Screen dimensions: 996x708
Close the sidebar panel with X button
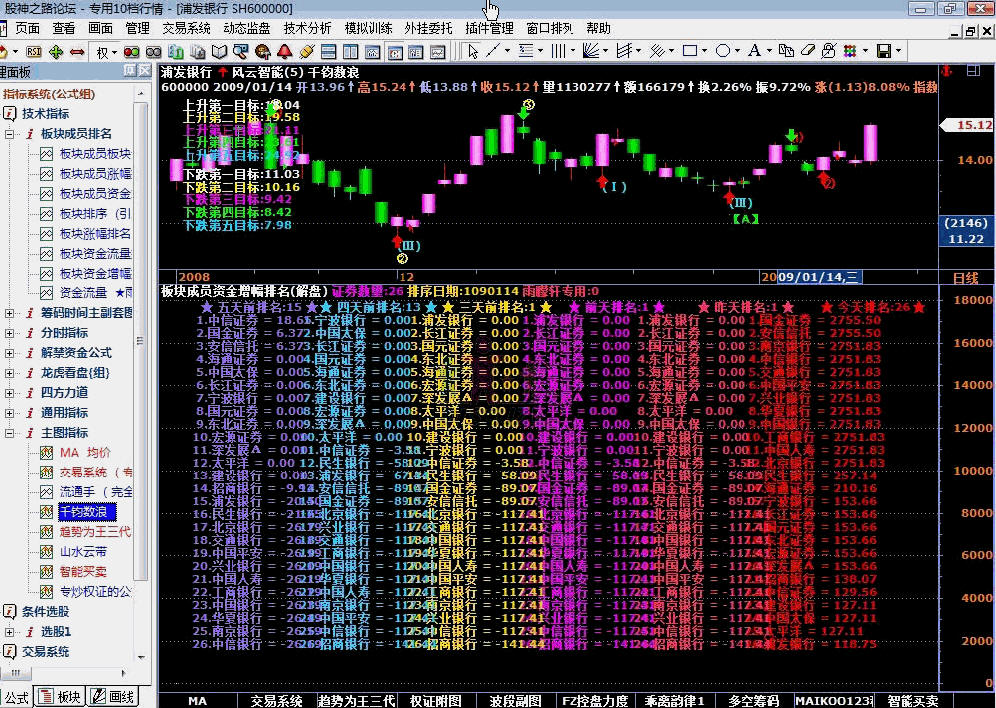coord(144,71)
